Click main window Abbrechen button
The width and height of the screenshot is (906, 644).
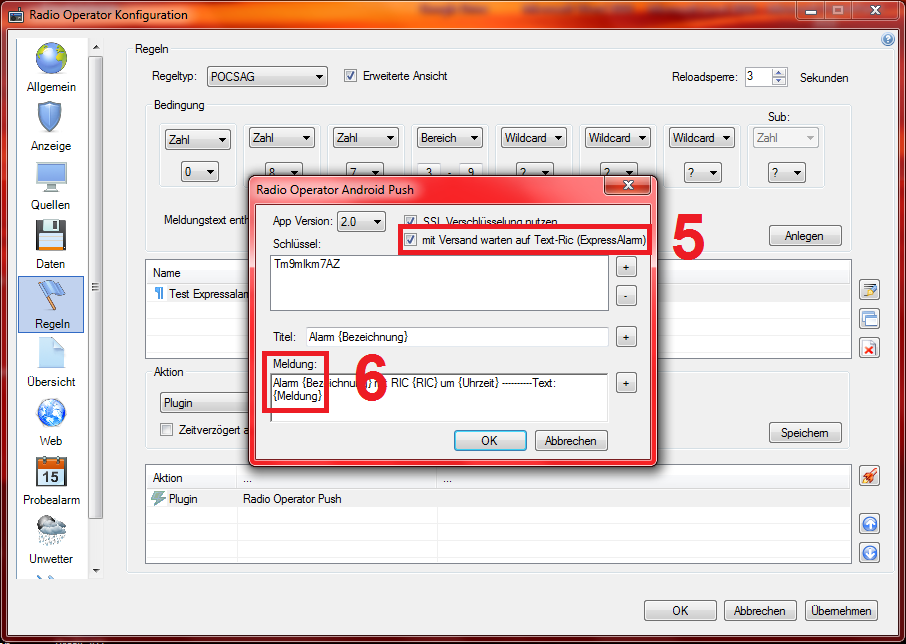pyautogui.click(x=760, y=611)
